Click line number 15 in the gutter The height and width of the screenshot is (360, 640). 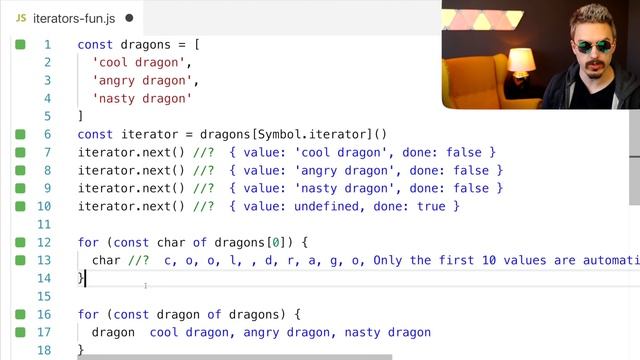pyautogui.click(x=44, y=296)
